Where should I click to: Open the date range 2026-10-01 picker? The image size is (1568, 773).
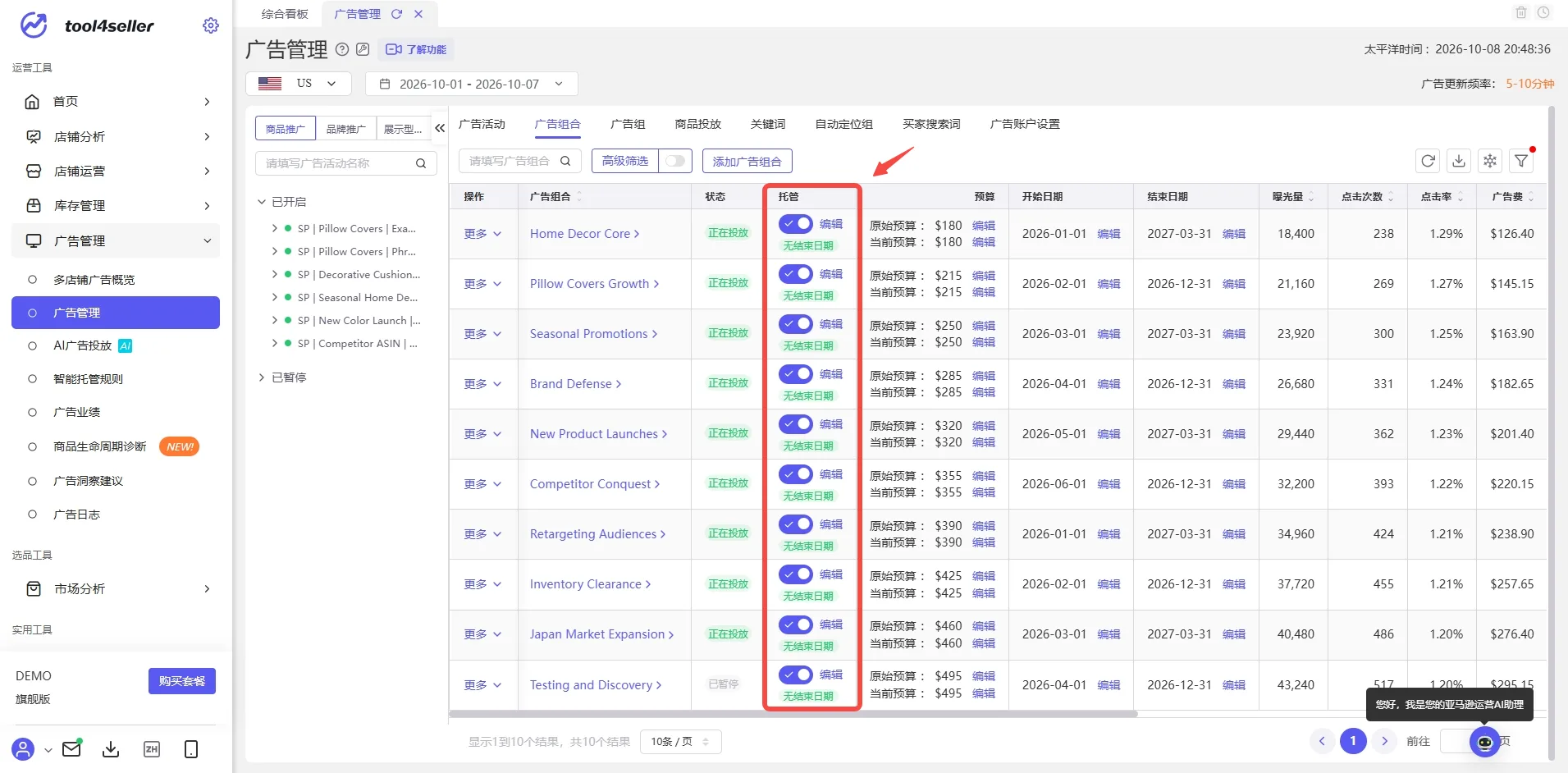coord(472,84)
